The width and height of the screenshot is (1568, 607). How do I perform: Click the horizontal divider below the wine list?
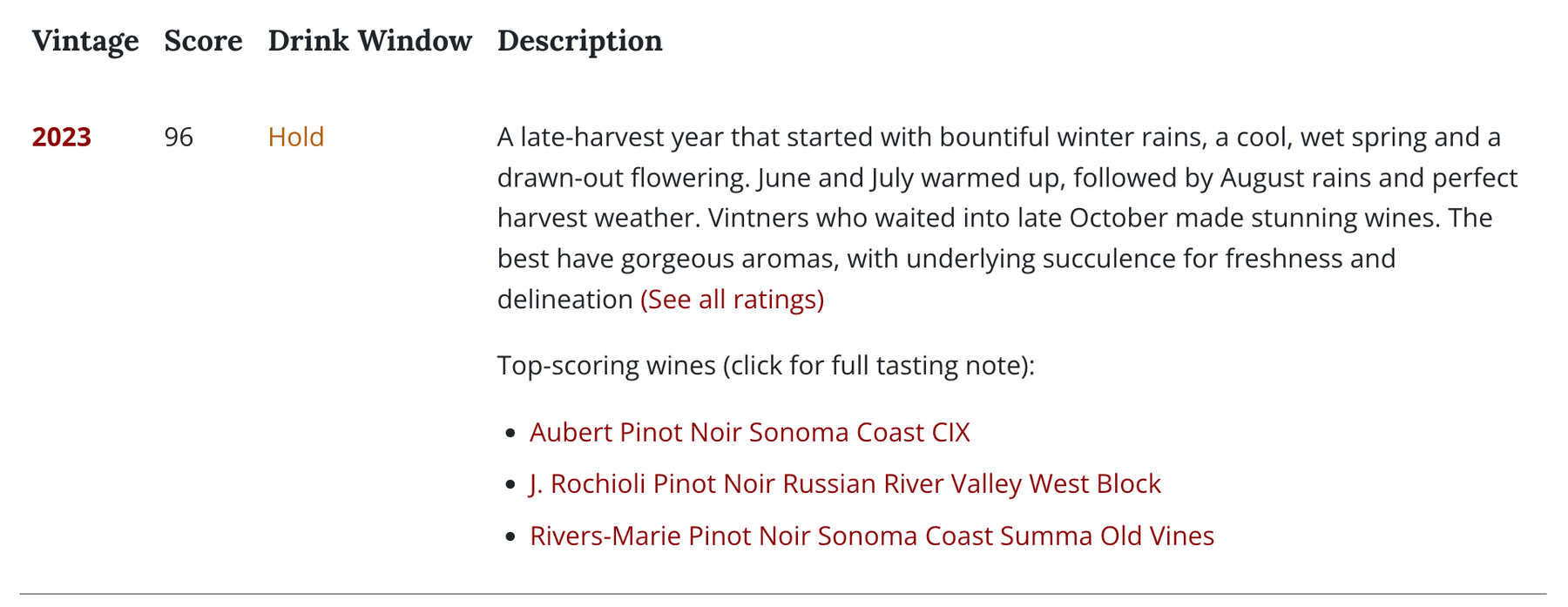click(782, 594)
